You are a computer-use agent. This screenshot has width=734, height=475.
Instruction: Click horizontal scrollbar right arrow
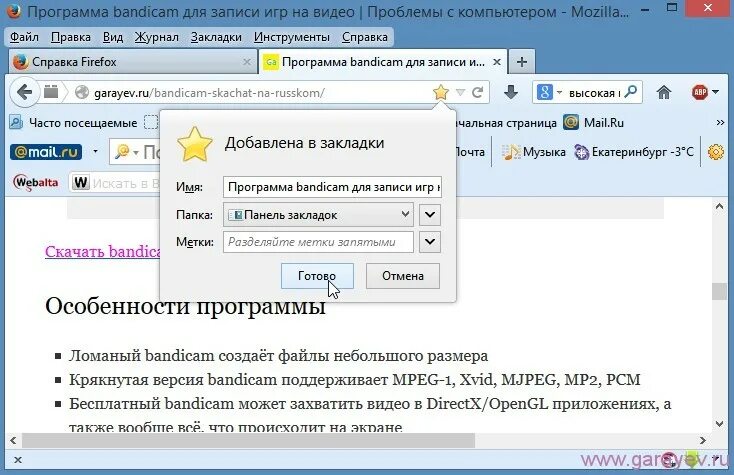(703, 440)
